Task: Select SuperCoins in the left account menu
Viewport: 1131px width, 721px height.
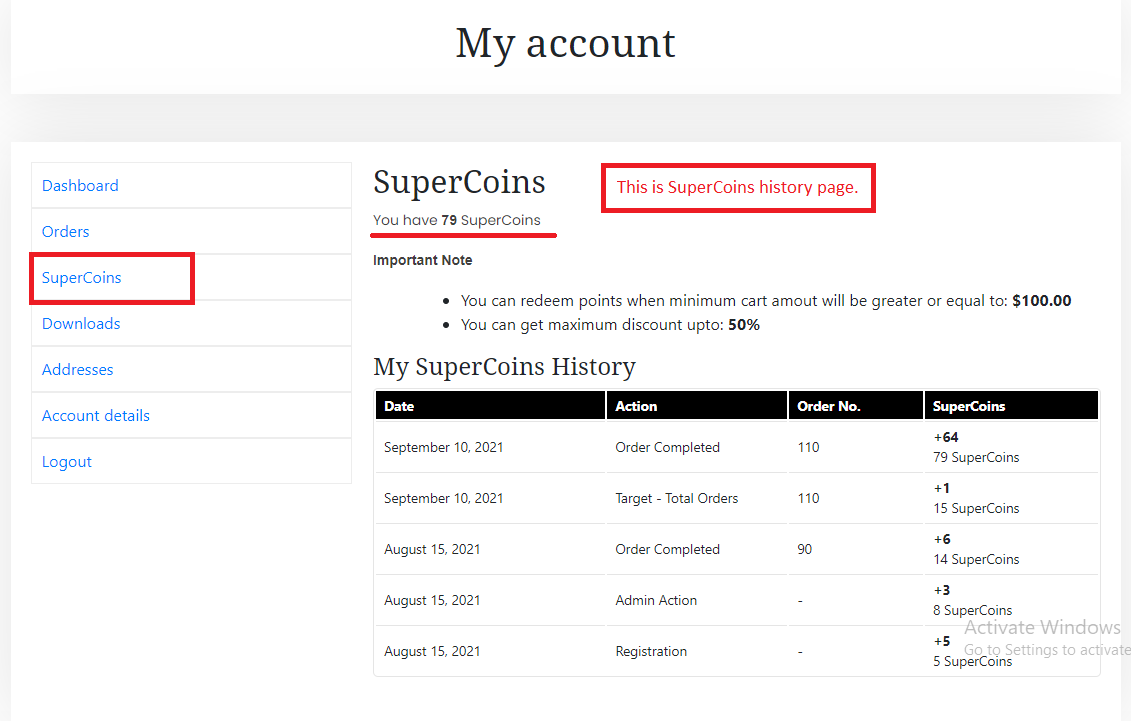Action: point(82,278)
